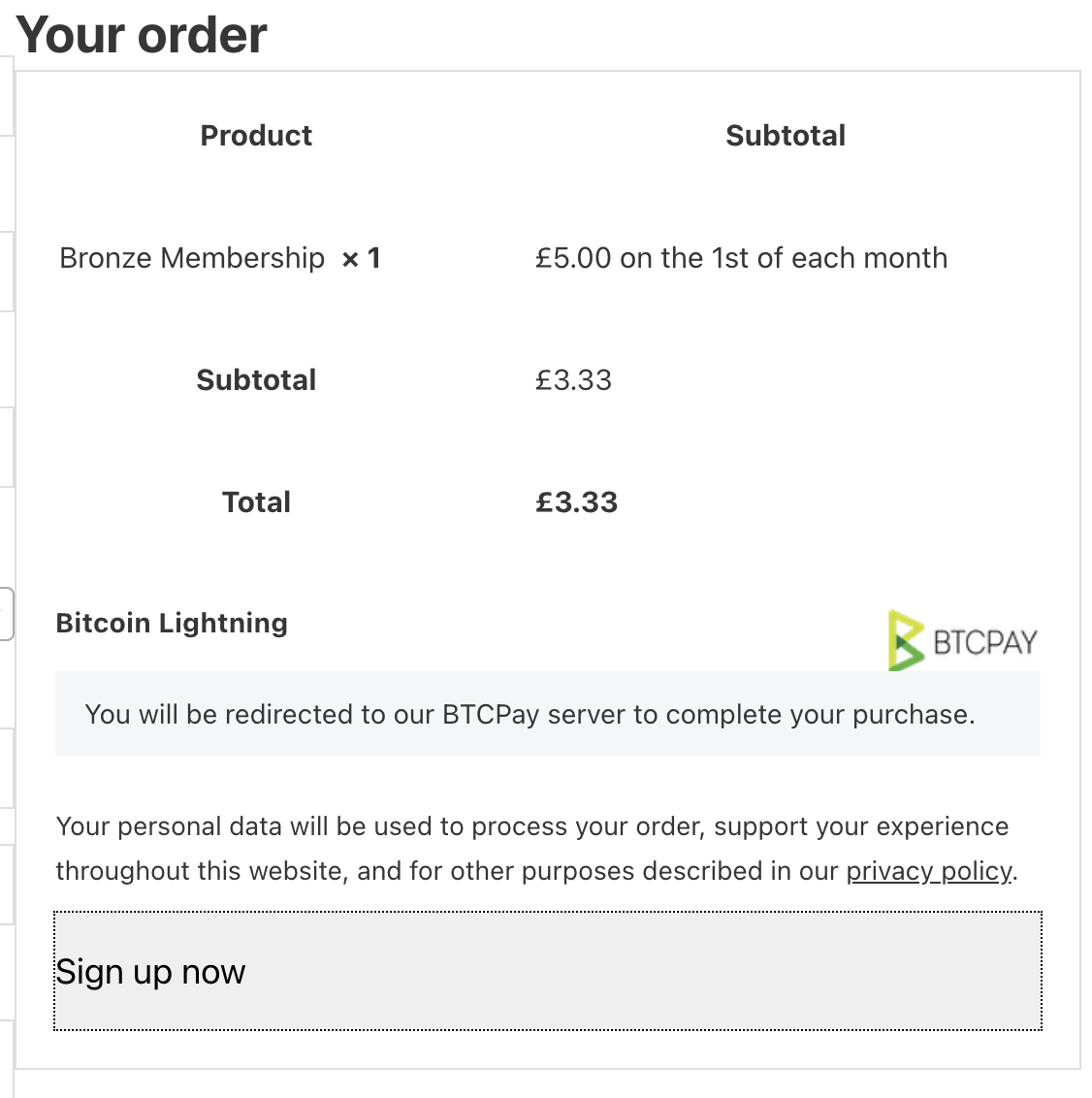Click the BTCPay redirect notice box
This screenshot has height=1098, width=1092.
tap(547, 714)
